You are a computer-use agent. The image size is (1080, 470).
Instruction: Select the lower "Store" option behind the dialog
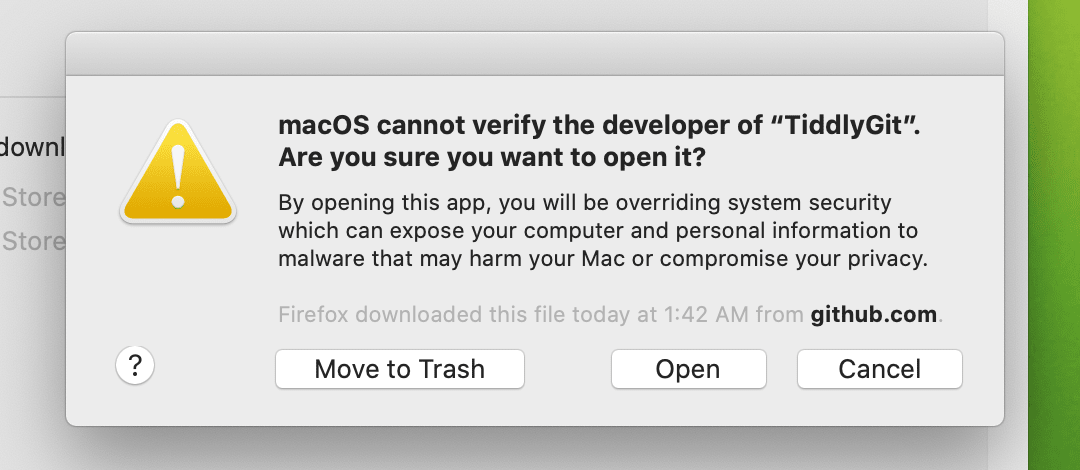click(34, 241)
